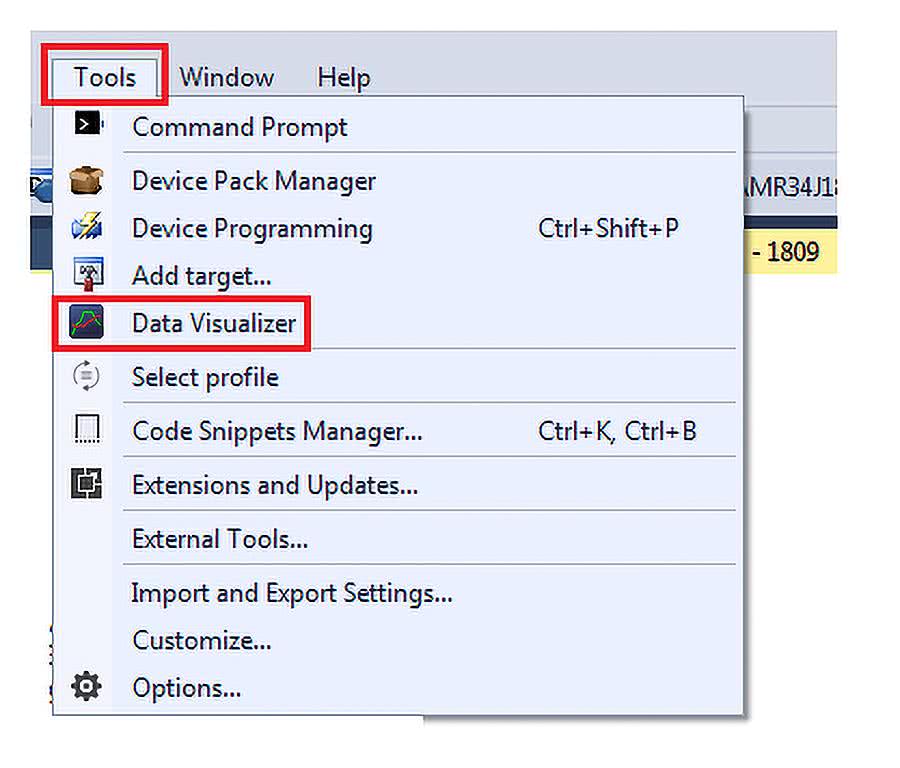Open Extensions and Updates... entry
Image resolution: width=900 pixels, height=768 pixels.
pyautogui.click(x=275, y=485)
